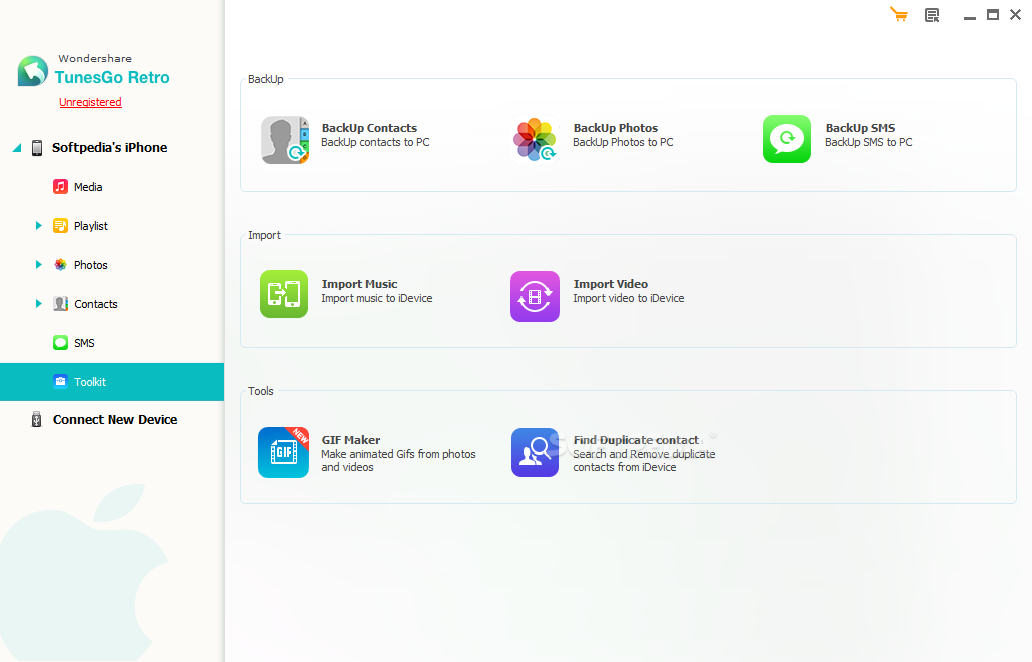Select Contacts in the sidebar

(x=95, y=304)
